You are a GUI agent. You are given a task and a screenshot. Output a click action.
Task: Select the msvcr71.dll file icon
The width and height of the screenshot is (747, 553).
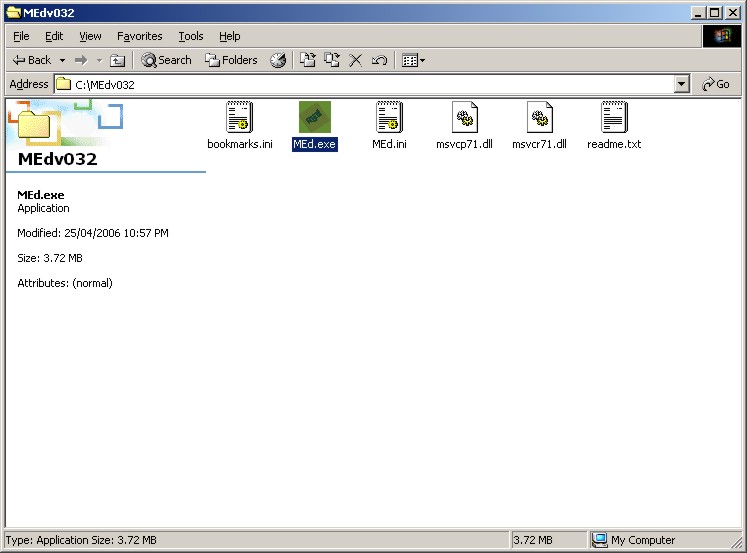click(539, 117)
